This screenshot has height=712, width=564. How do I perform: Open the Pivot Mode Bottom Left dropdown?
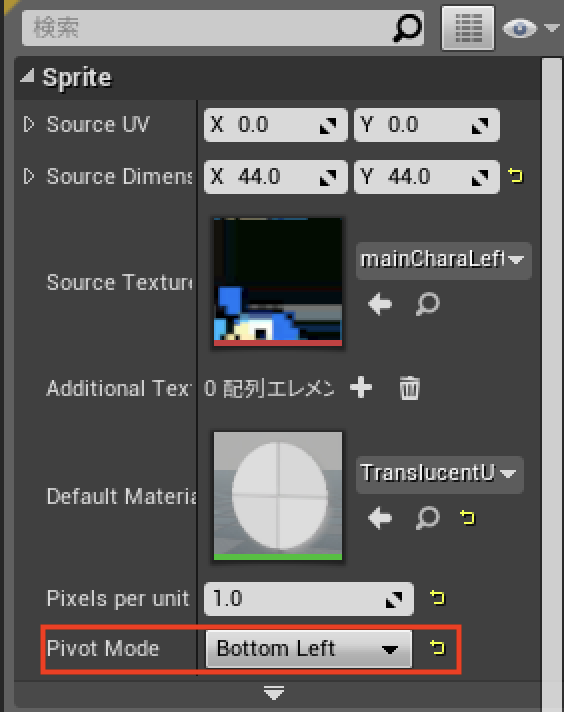click(x=309, y=648)
